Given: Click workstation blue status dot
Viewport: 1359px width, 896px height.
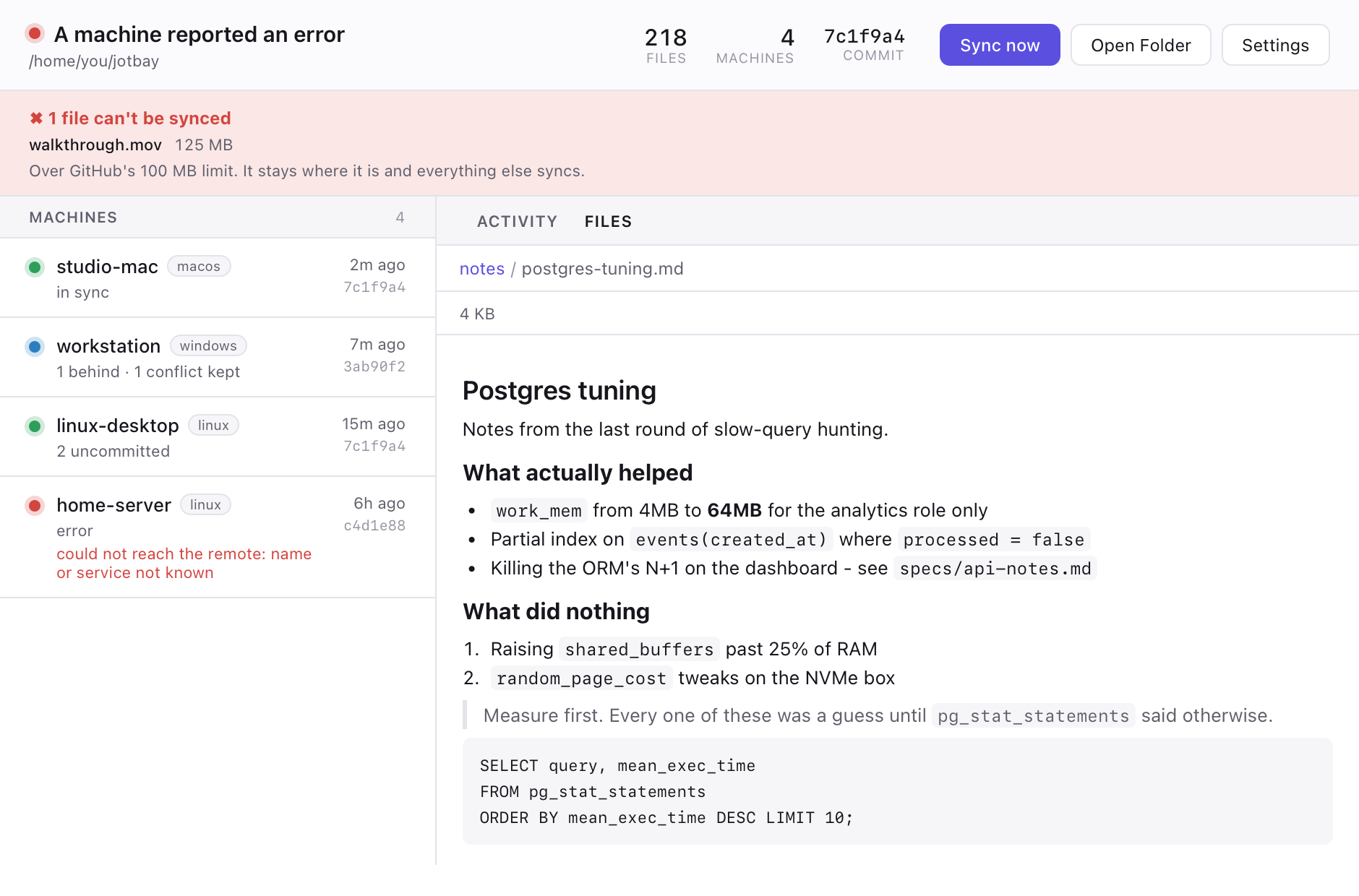Looking at the screenshot, I should point(35,346).
